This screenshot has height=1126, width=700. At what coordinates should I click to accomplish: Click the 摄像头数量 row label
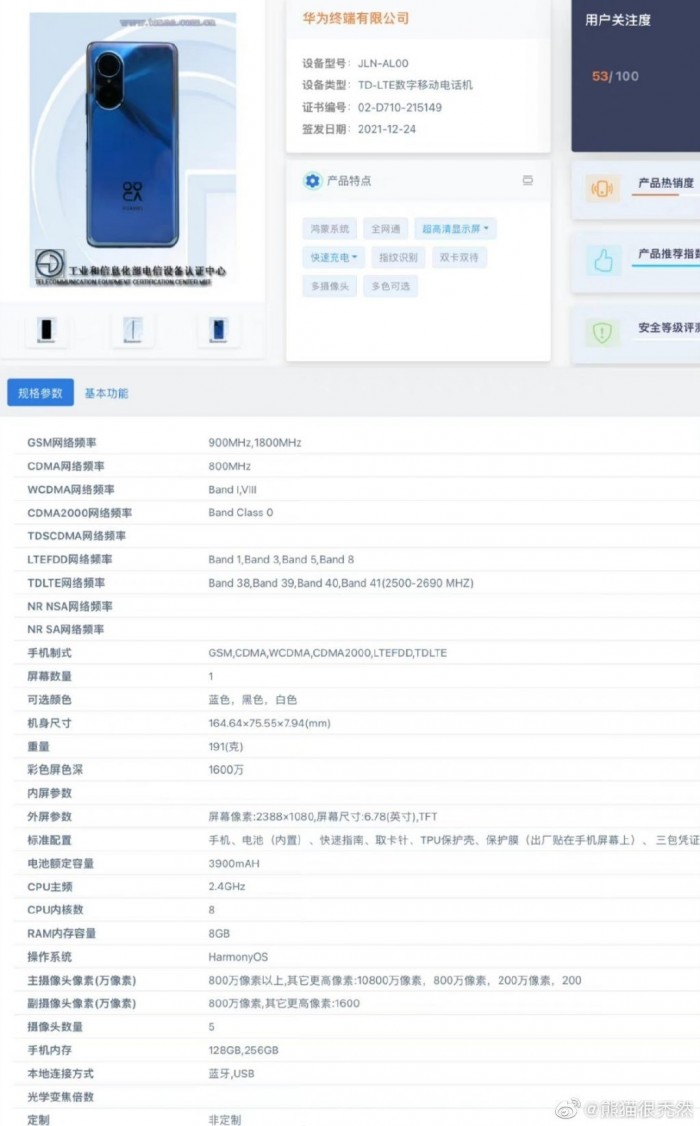point(55,1026)
